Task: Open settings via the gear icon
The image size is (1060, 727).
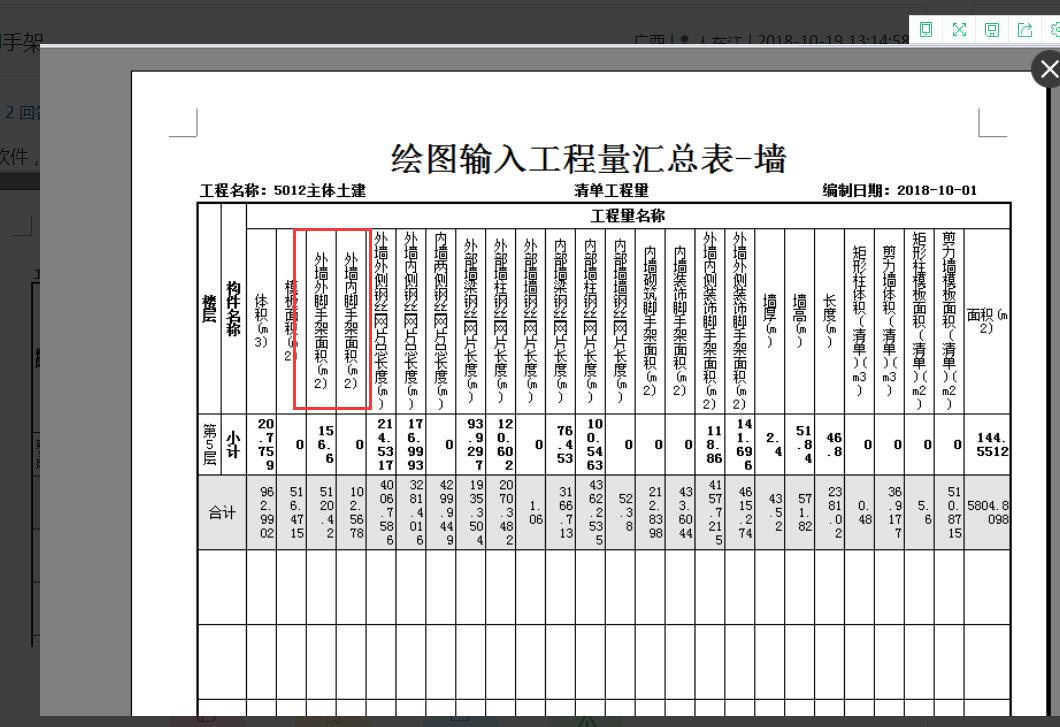Action: [1055, 30]
